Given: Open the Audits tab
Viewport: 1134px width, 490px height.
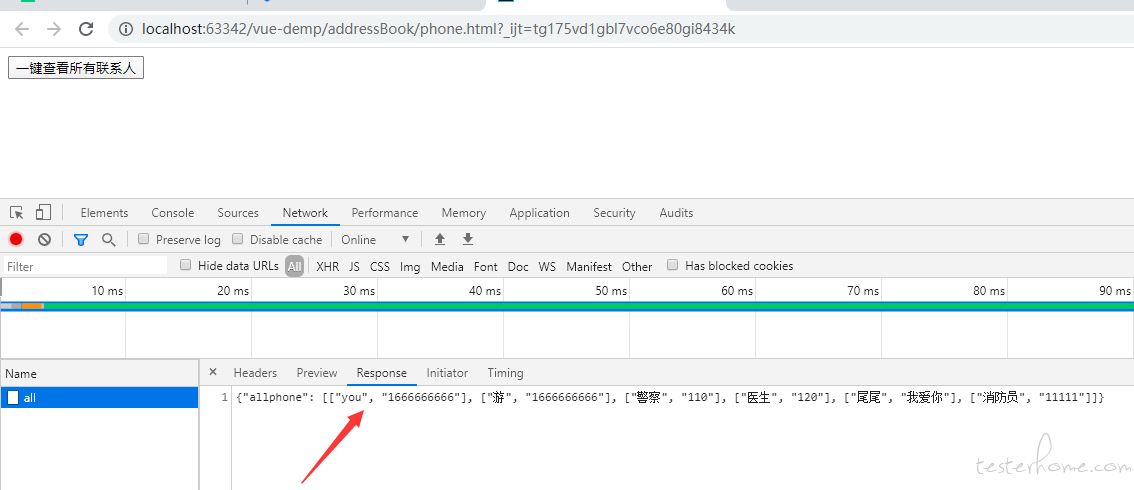Looking at the screenshot, I should pos(676,212).
